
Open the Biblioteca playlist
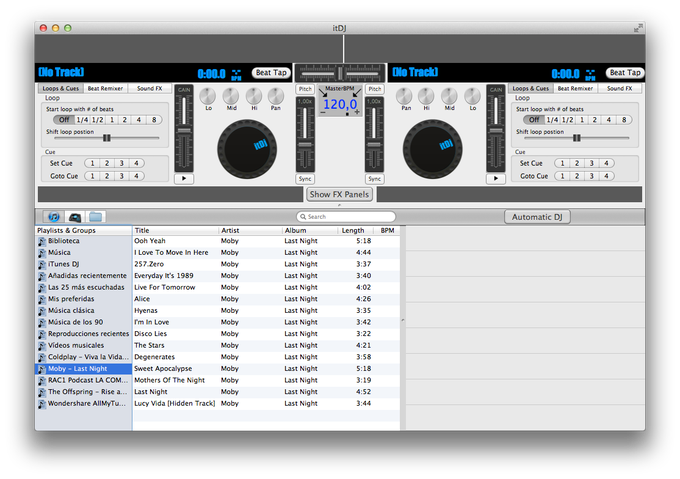coord(83,241)
